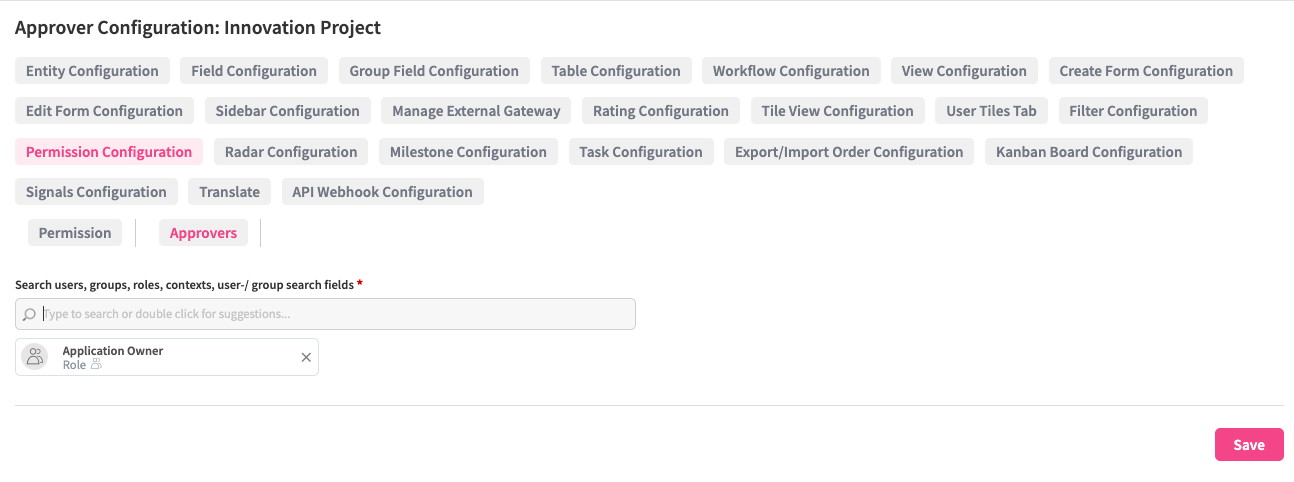Open the Translate tab

[x=229, y=192]
